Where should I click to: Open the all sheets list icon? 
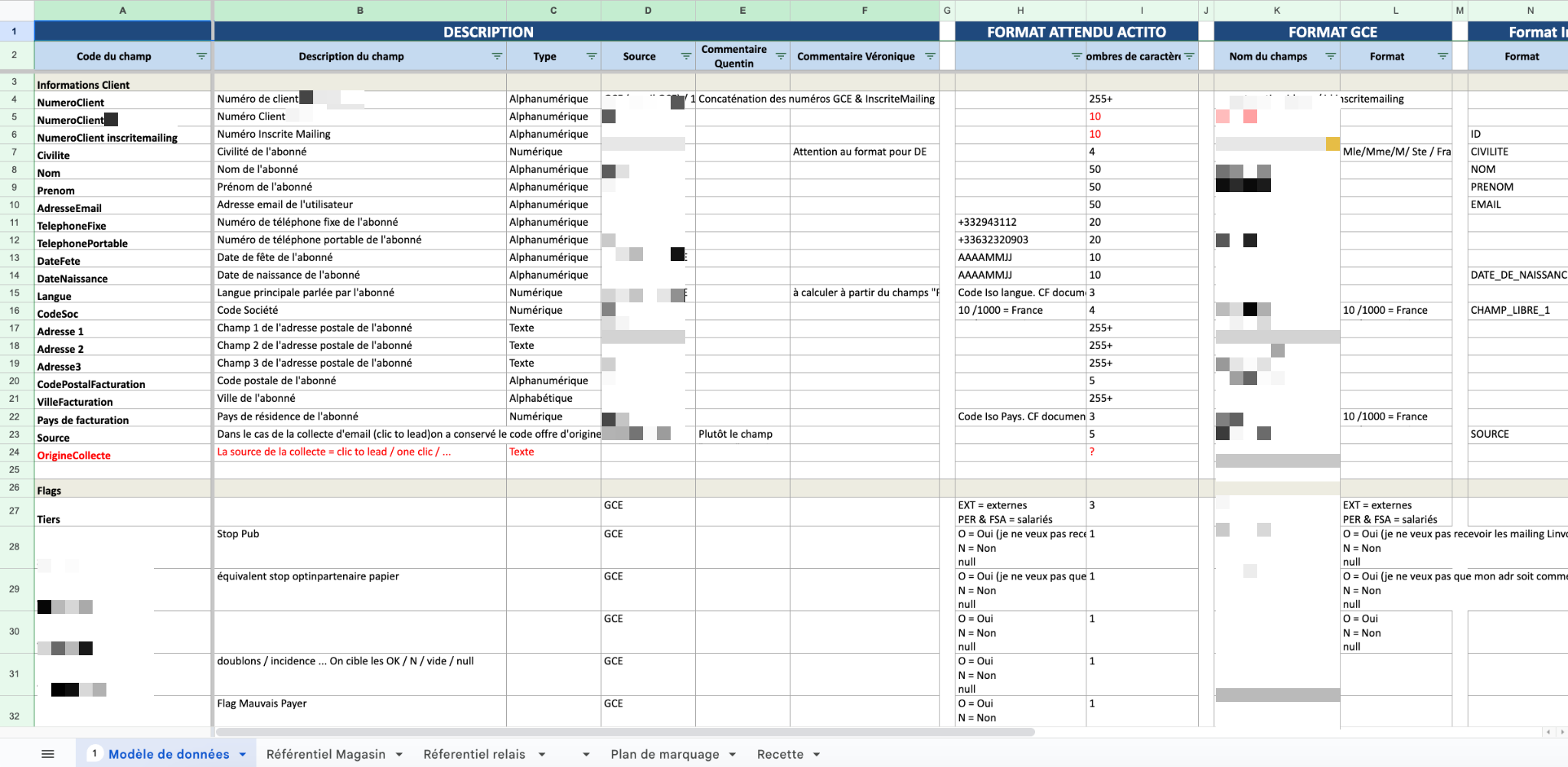point(47,754)
